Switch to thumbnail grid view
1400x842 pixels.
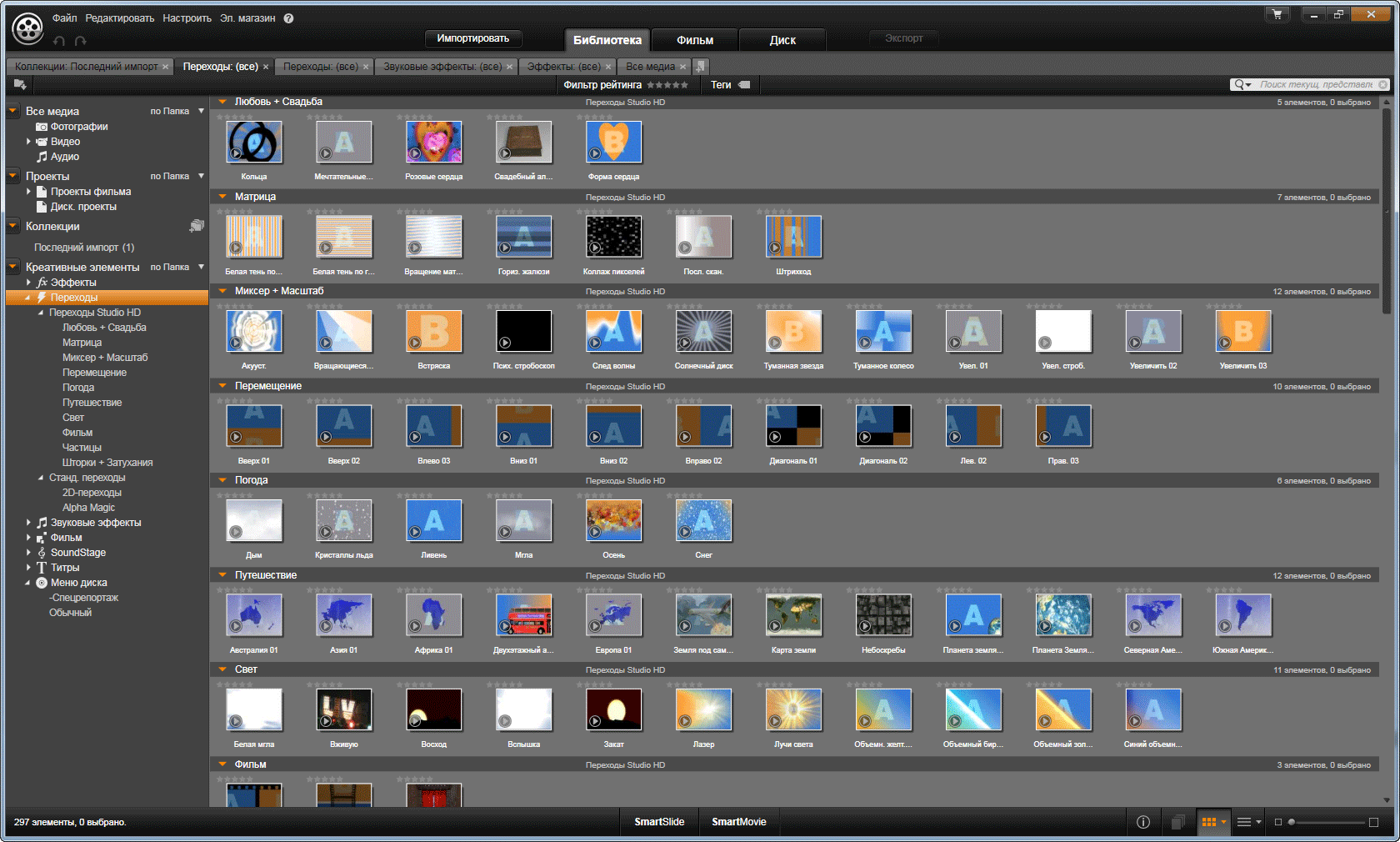point(1208,822)
